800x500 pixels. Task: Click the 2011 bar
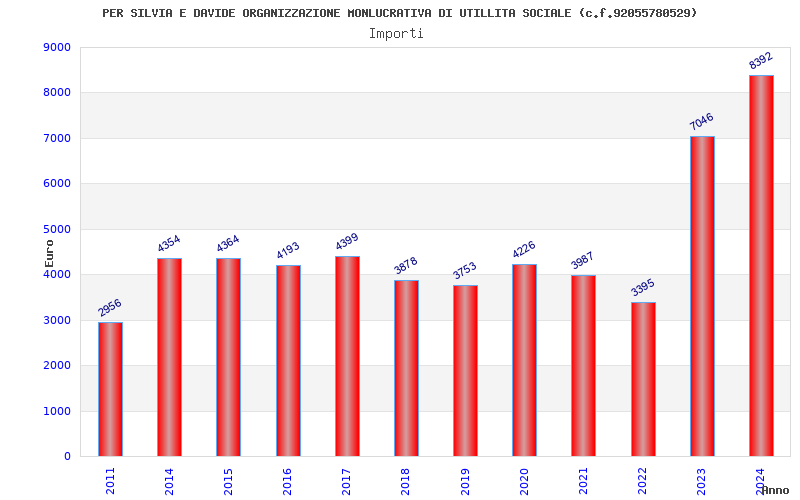pyautogui.click(x=110, y=389)
